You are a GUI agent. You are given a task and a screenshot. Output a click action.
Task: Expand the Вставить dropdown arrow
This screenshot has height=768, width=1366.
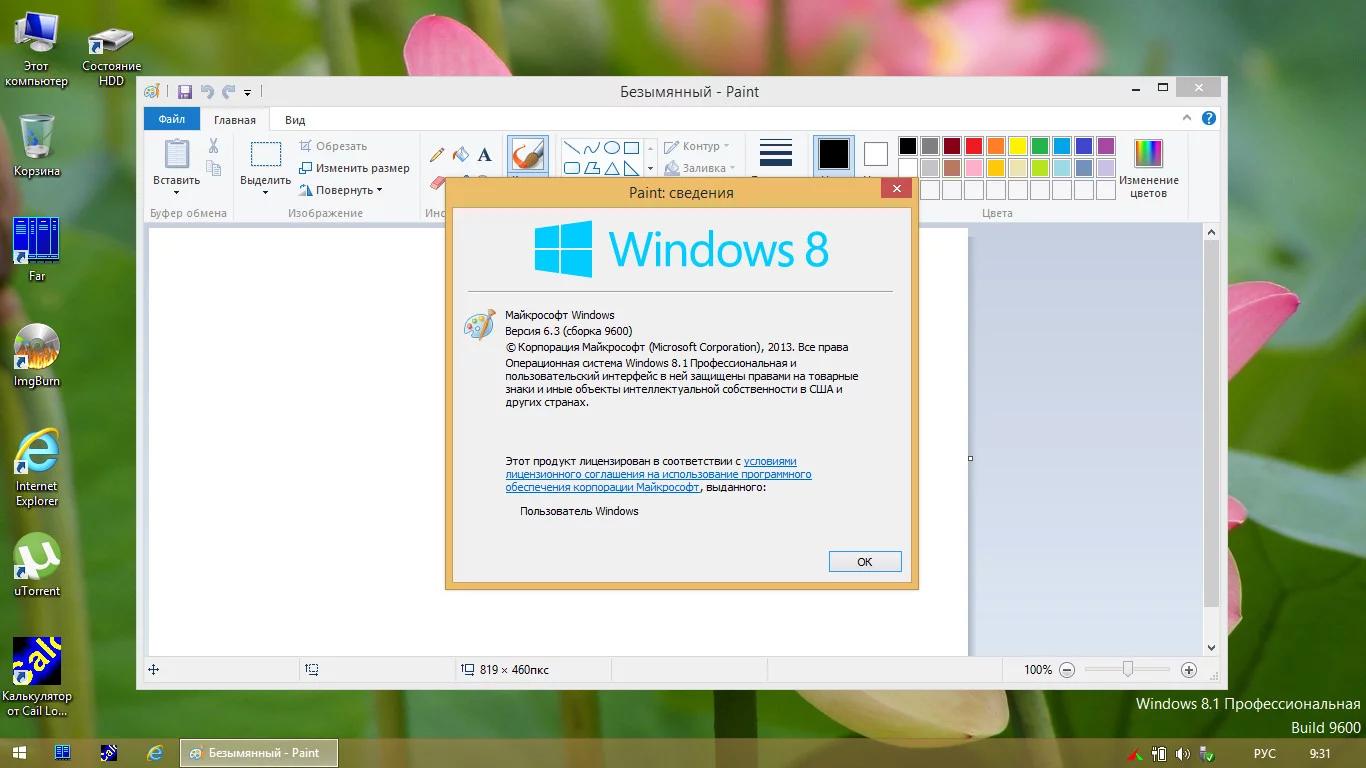pos(177,192)
